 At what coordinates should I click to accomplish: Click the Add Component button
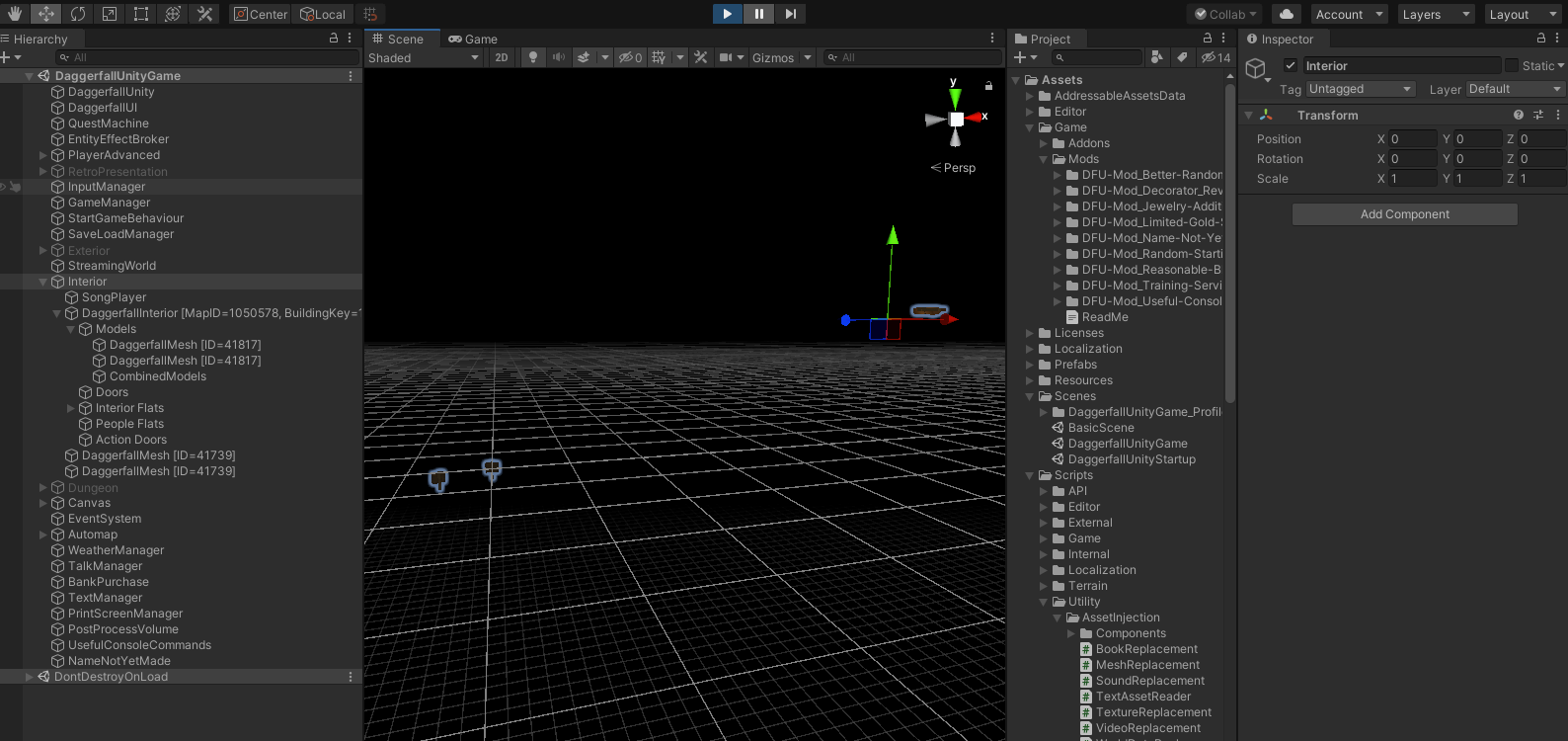coord(1404,214)
